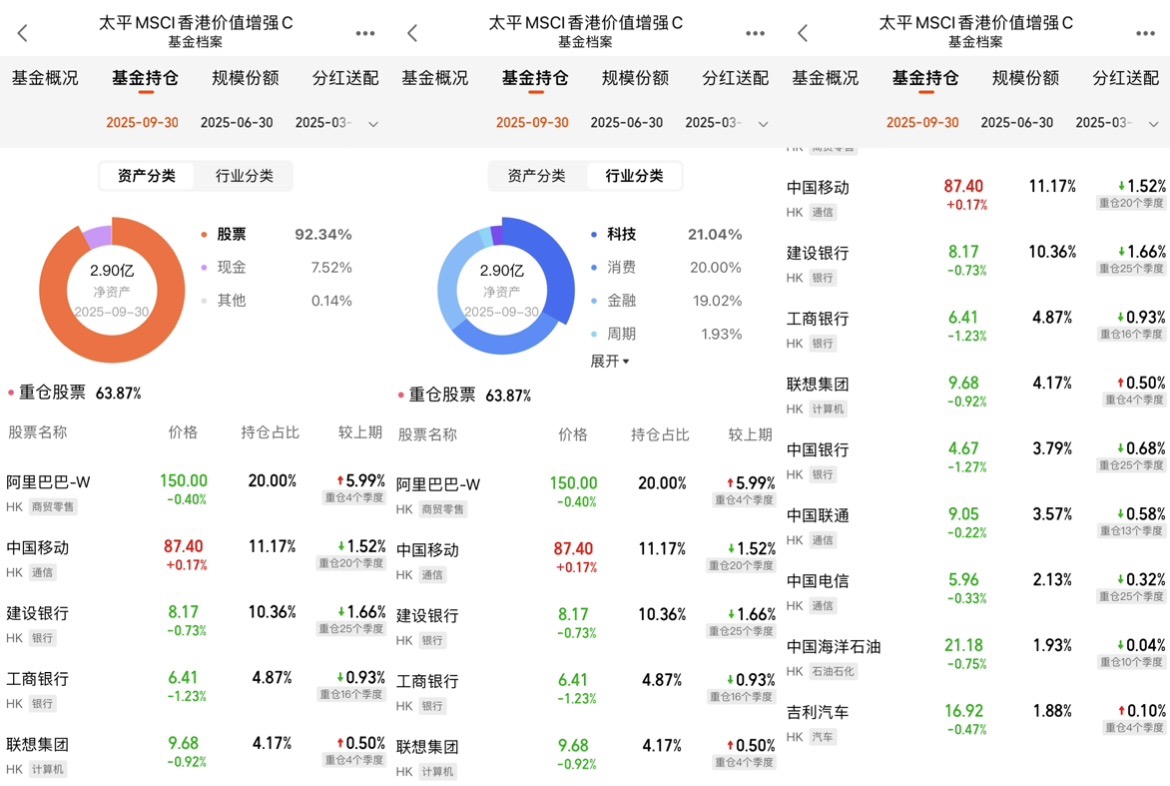Click the 重仓13个季度 badge for 中国联通
1170x786 pixels.
coord(1131,531)
